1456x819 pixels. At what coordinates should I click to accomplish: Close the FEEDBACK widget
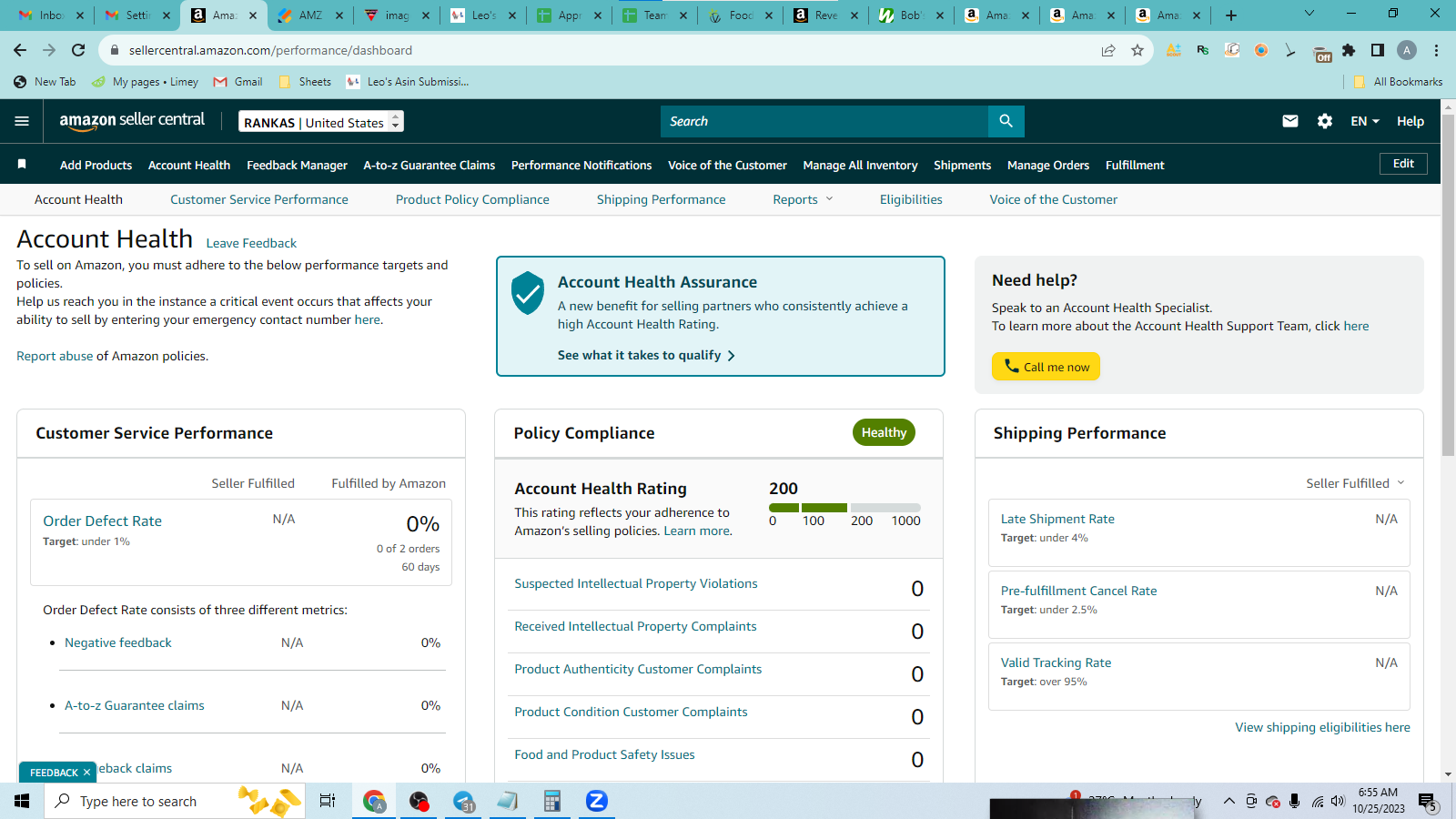coord(87,773)
